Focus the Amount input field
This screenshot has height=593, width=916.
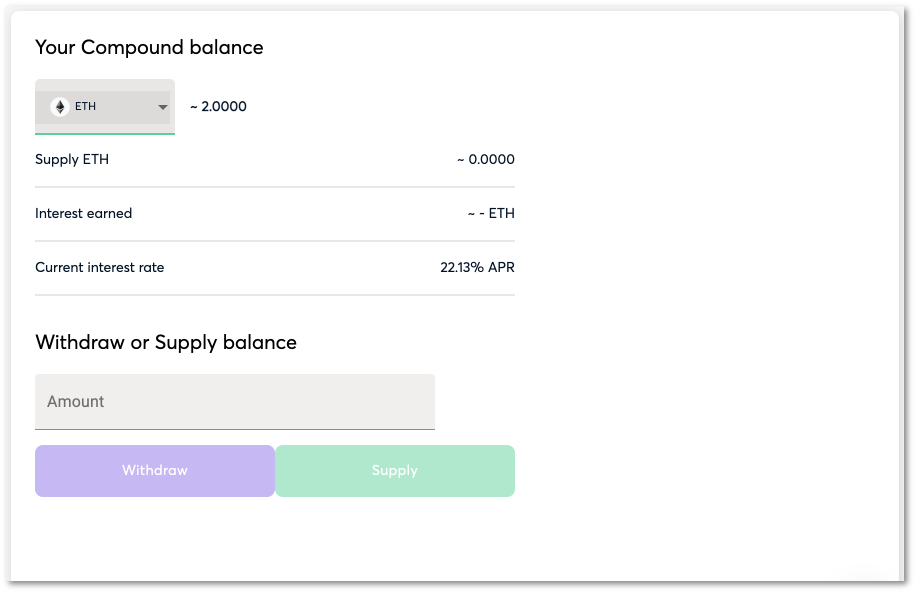[x=235, y=401]
